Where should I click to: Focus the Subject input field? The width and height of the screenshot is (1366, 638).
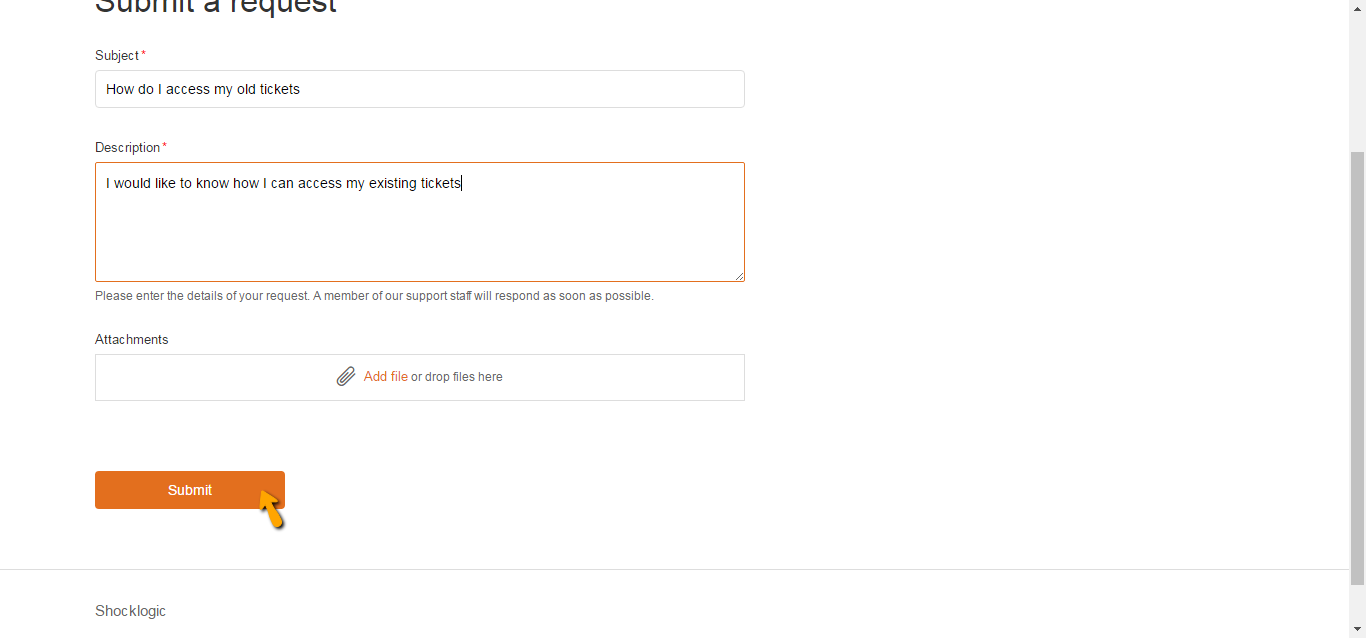coord(420,89)
